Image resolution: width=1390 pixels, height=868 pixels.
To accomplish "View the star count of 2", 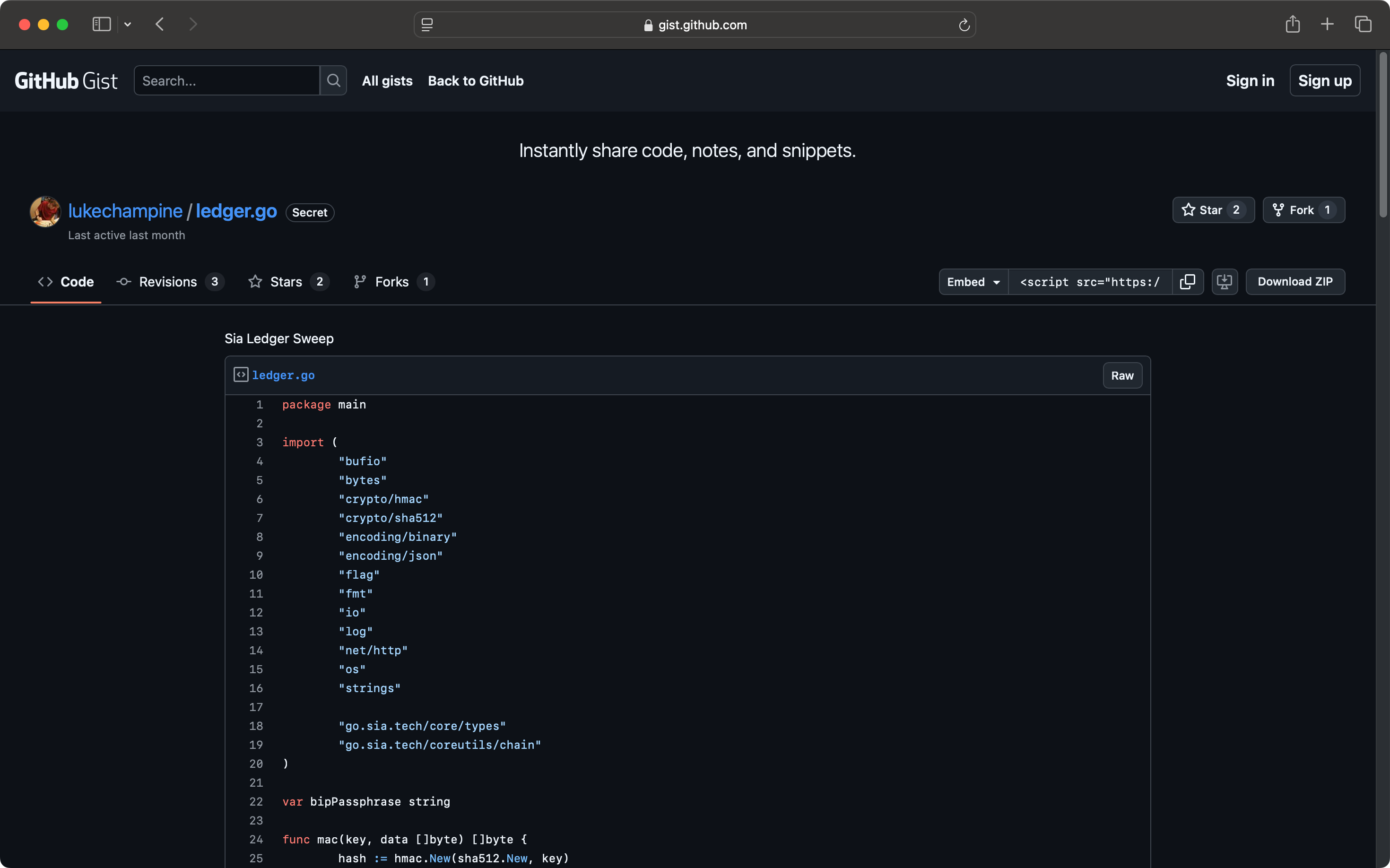I will [x=1236, y=210].
